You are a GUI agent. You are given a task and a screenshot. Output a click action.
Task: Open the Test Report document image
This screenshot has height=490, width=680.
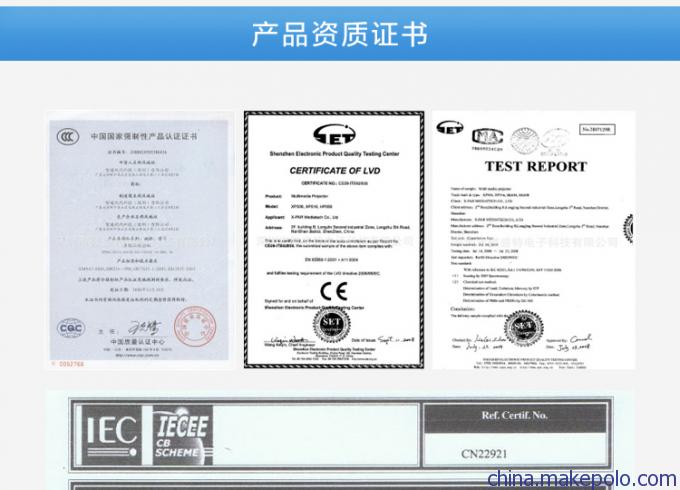click(534, 240)
